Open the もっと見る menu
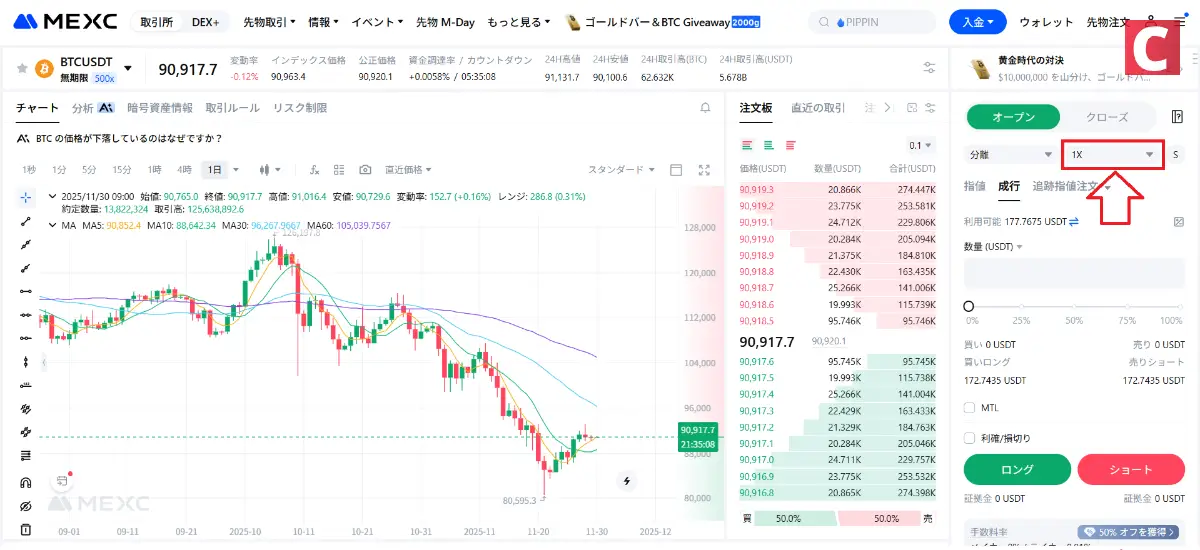The height and width of the screenshot is (550, 1200). 520,21
